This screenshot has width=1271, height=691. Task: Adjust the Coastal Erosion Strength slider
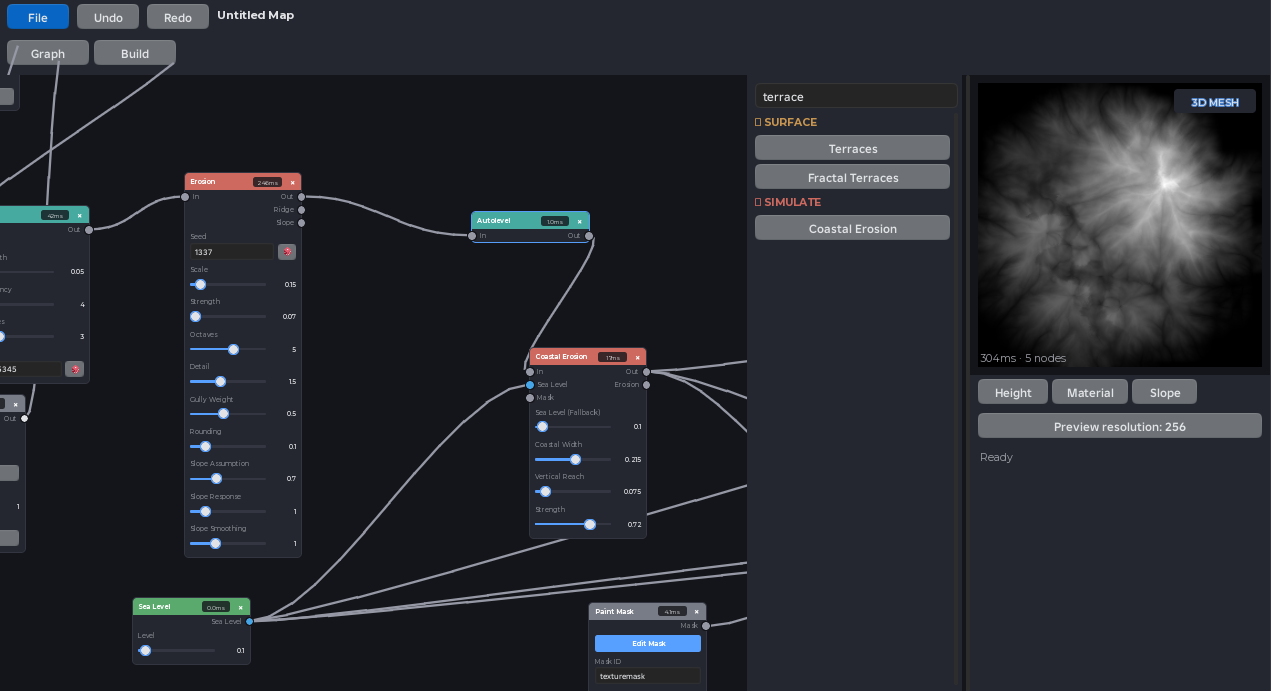573,524
